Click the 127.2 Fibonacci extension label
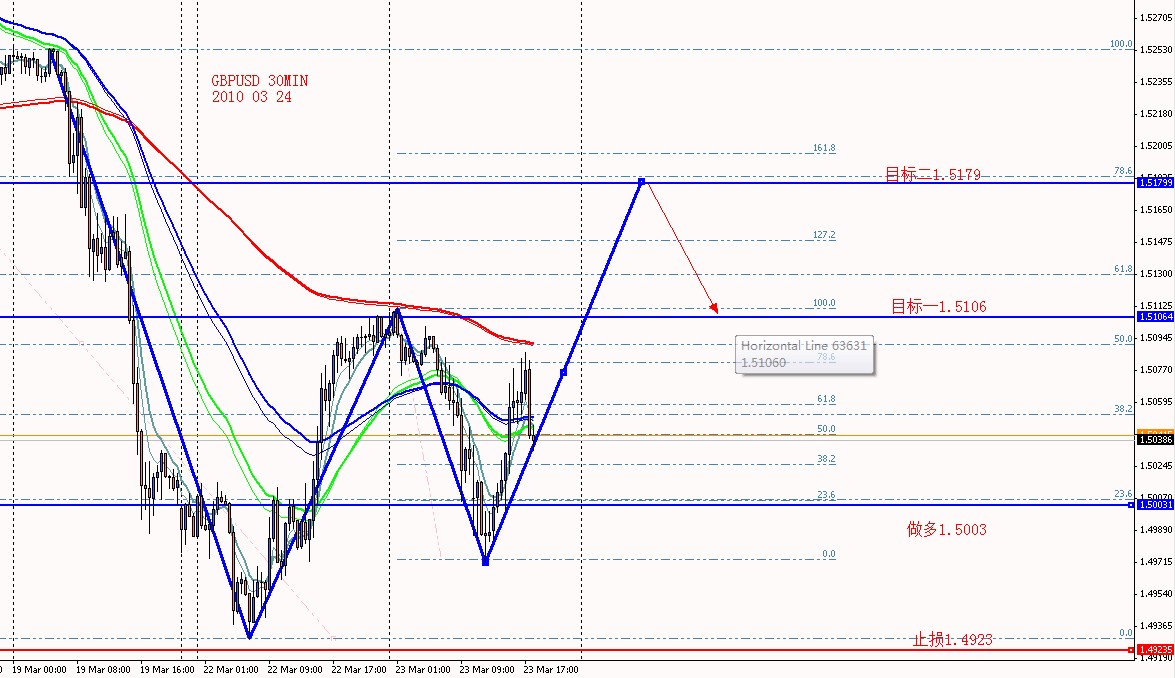This screenshot has width=1175, height=678. coord(824,234)
